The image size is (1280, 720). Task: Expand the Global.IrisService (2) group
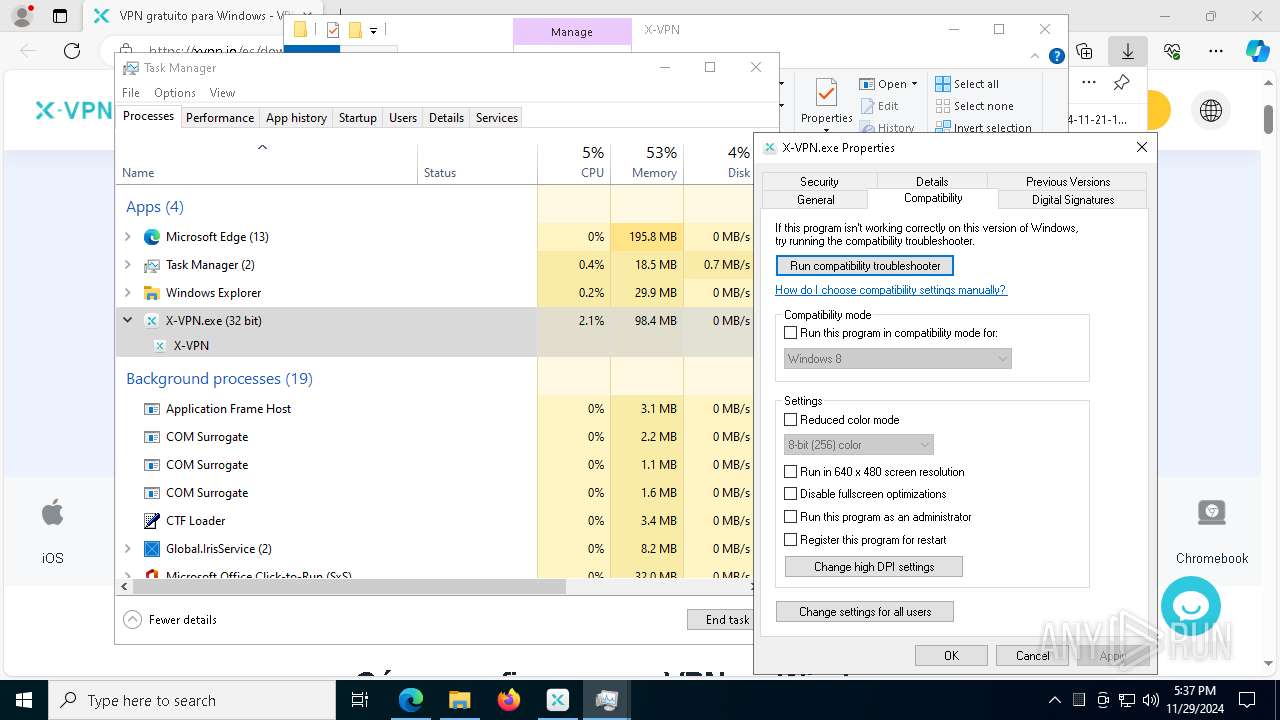(x=127, y=549)
